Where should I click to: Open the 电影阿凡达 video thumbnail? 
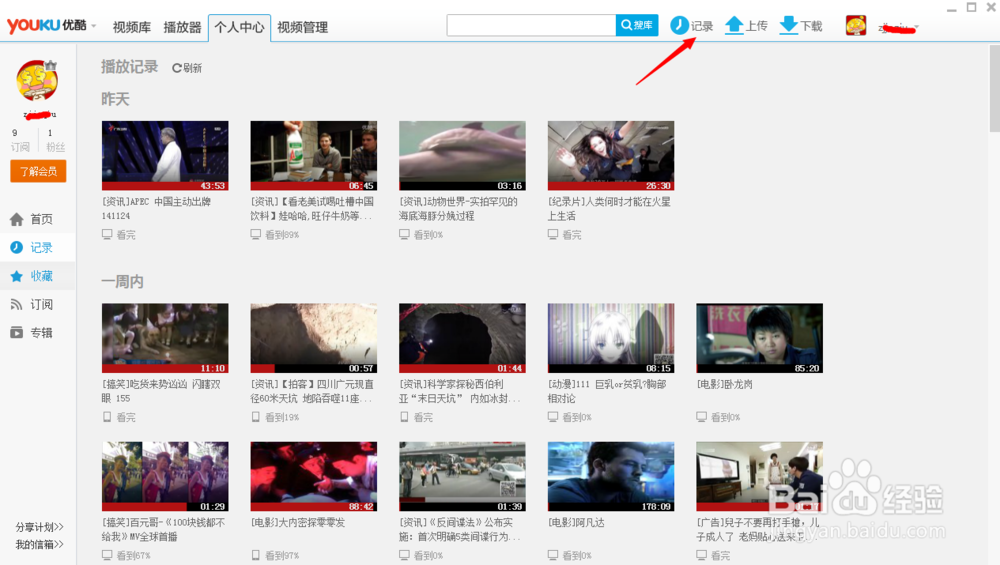[611, 476]
